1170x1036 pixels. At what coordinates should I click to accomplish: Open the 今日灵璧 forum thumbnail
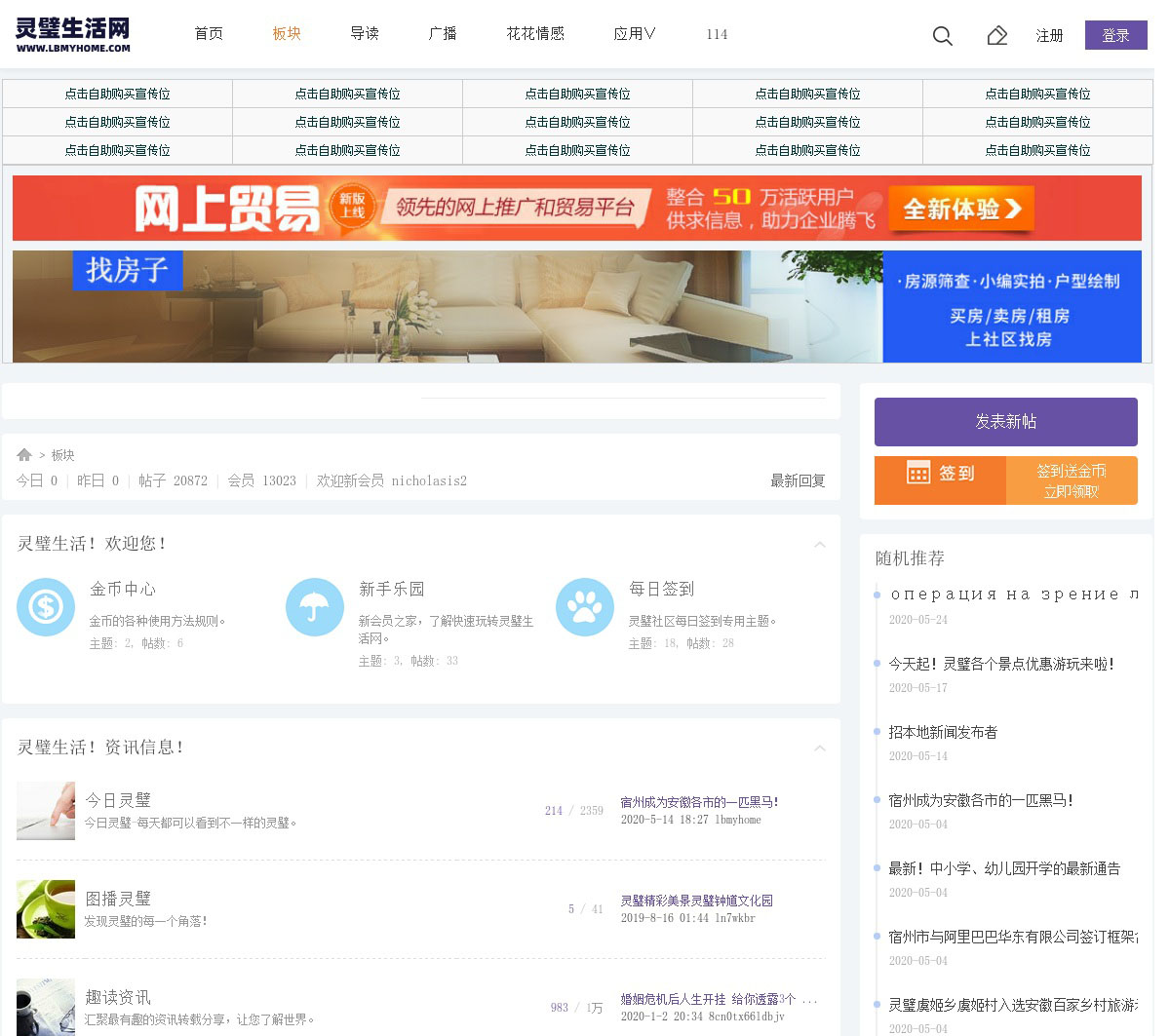point(46,811)
